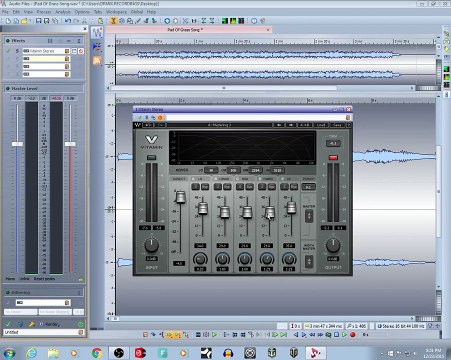This screenshot has height=360, width=451.
Task: Select the orange RSS podcast workspace icon
Action: coord(97,60)
